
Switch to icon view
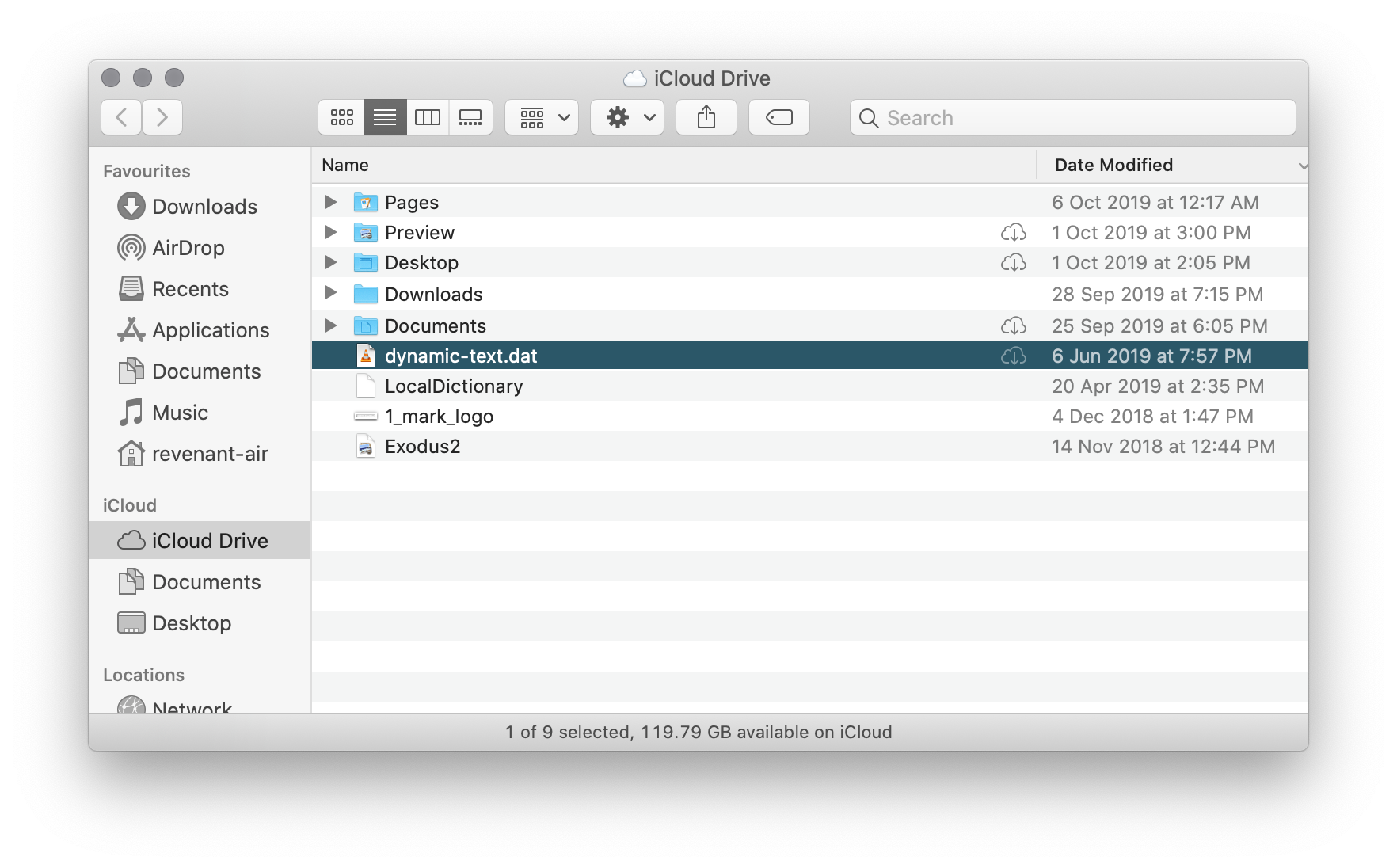(342, 117)
